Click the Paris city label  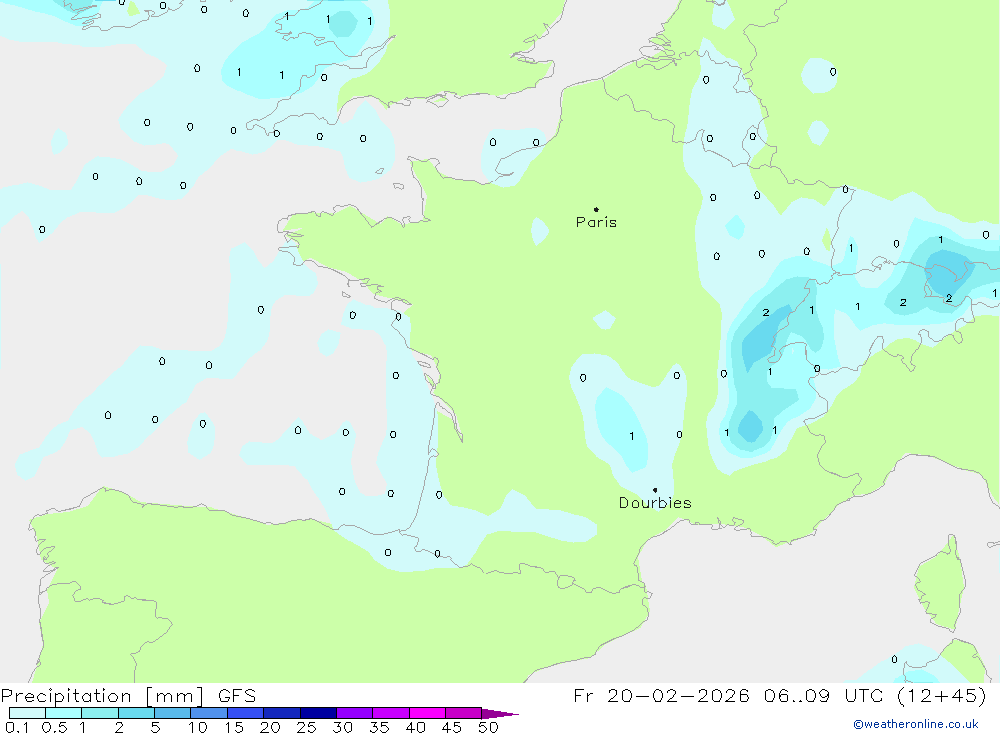(x=596, y=222)
